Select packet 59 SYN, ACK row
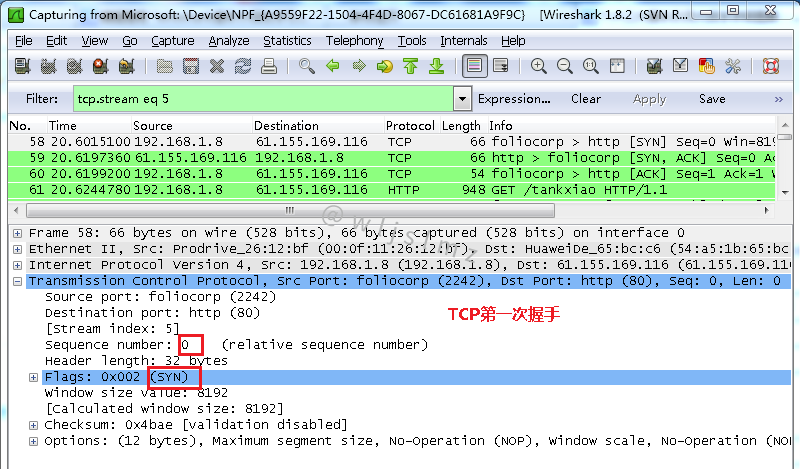Screen dimensions: 800x469 click(392, 158)
